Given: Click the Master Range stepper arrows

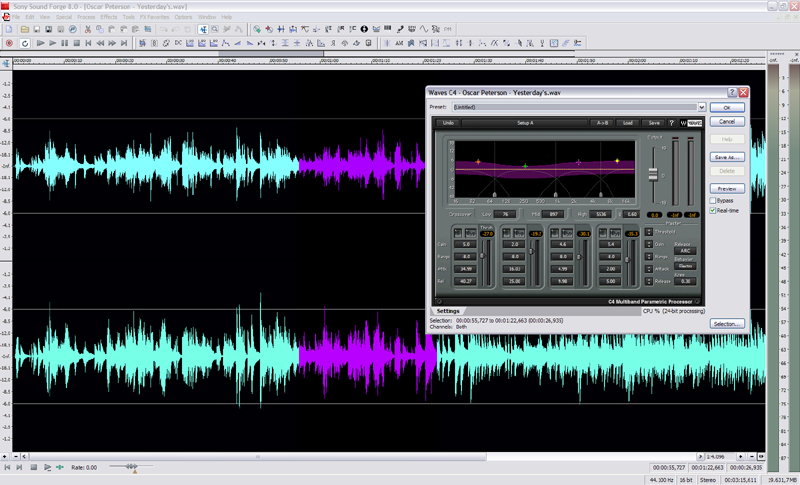Looking at the screenshot, I should pos(648,257).
